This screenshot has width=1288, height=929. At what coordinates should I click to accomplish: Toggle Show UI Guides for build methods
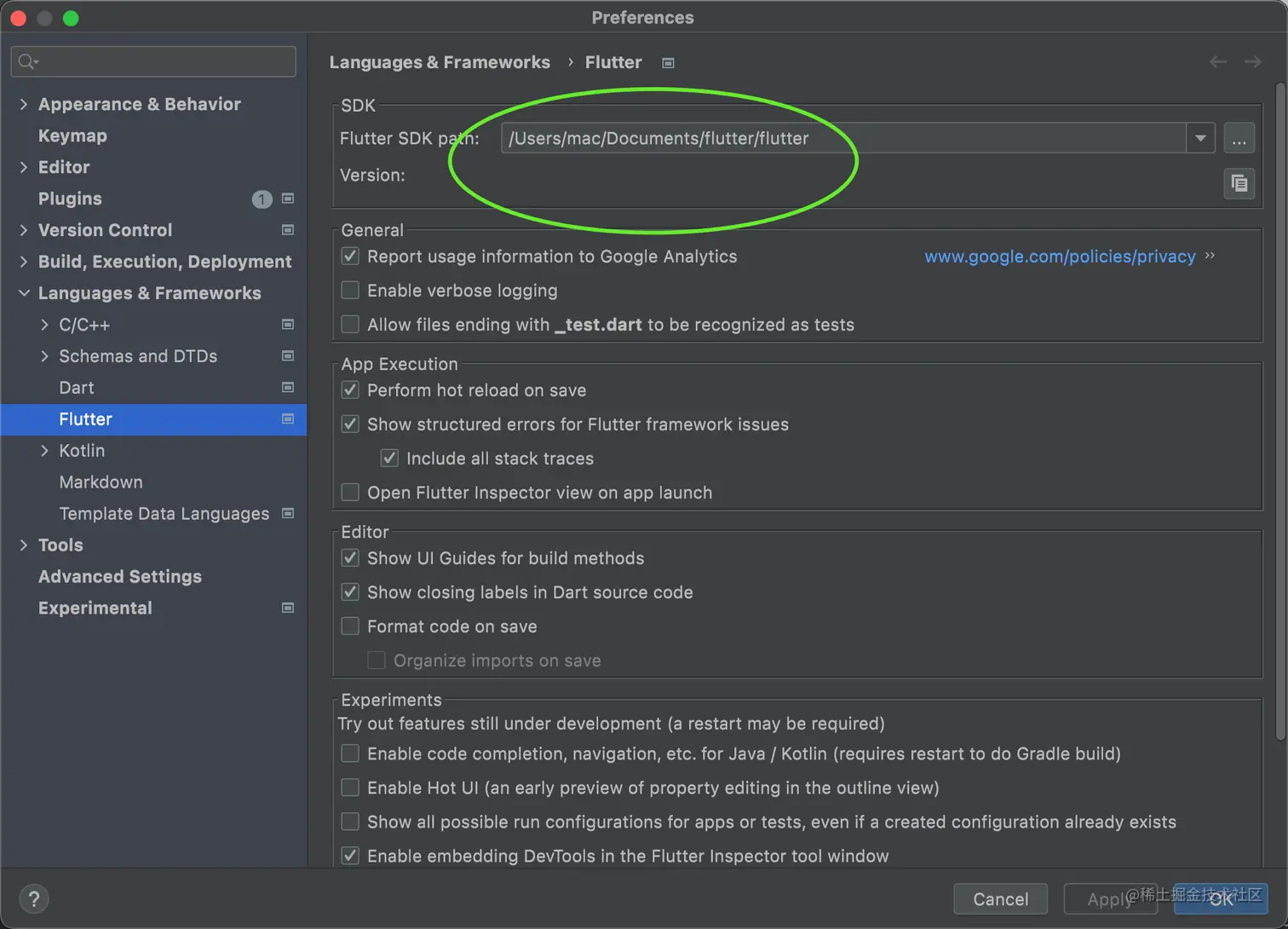(350, 558)
